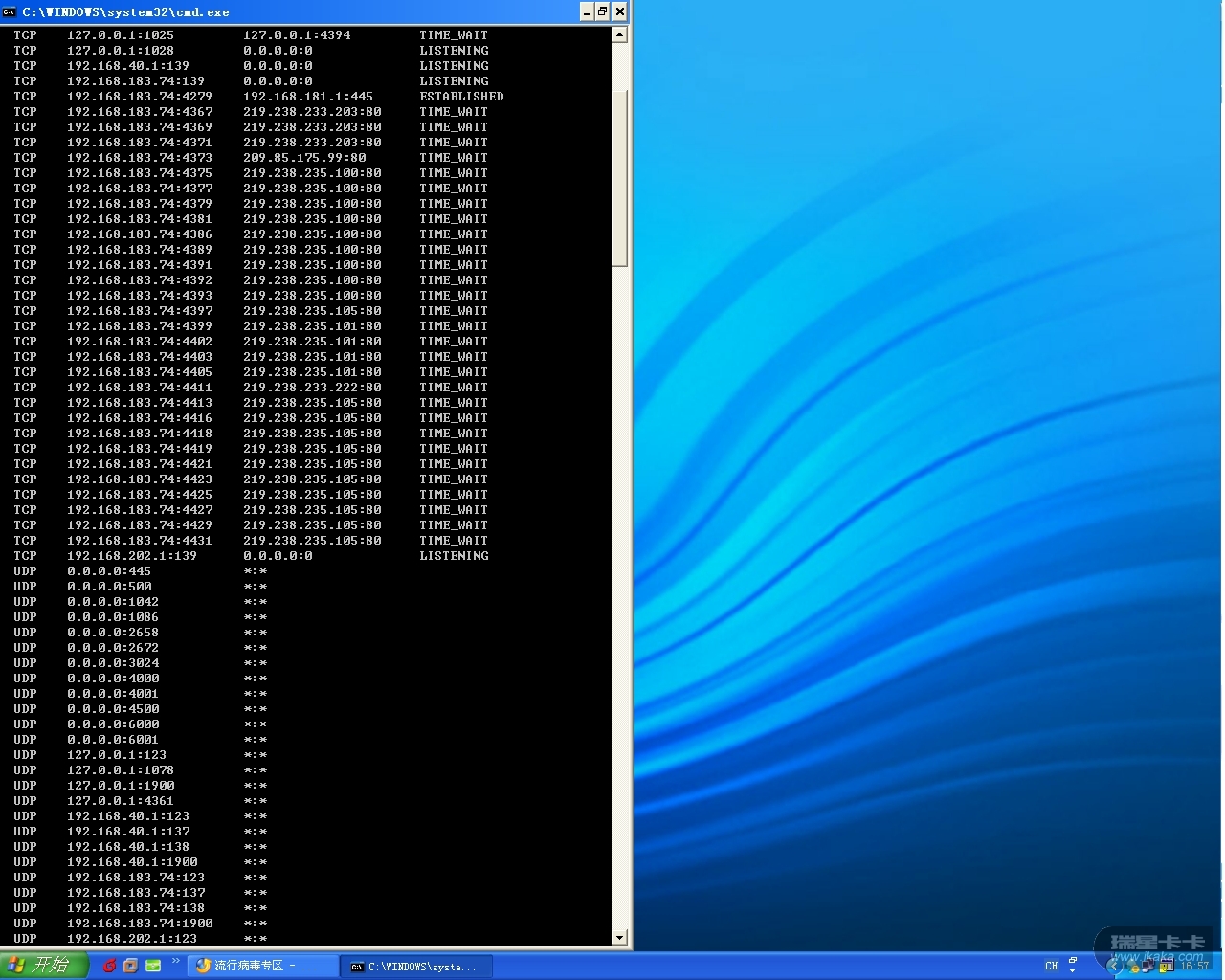The height and width of the screenshot is (980, 1225).
Task: Click local address 192.168.183.74:4367
Action: click(140, 112)
